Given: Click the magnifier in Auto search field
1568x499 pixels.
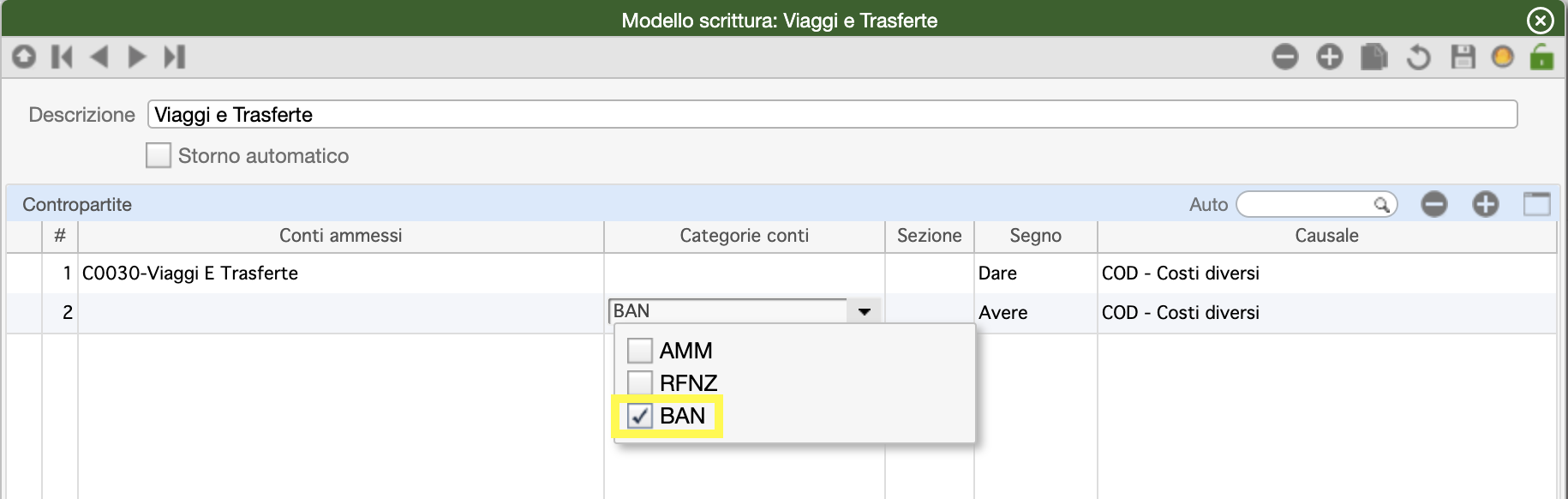Looking at the screenshot, I should pos(1380,204).
